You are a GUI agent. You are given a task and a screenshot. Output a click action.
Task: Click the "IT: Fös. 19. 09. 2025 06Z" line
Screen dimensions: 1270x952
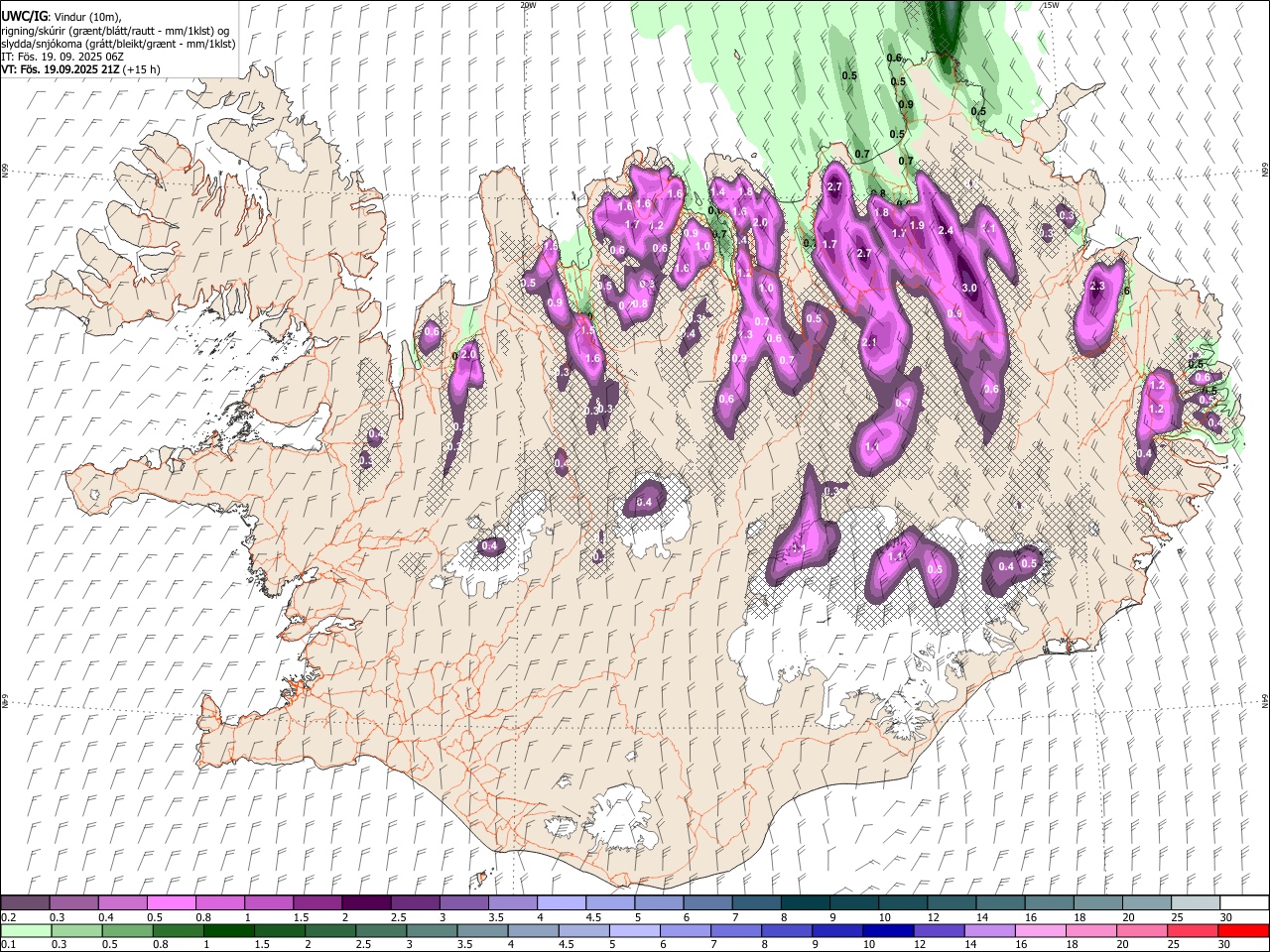tap(63, 57)
